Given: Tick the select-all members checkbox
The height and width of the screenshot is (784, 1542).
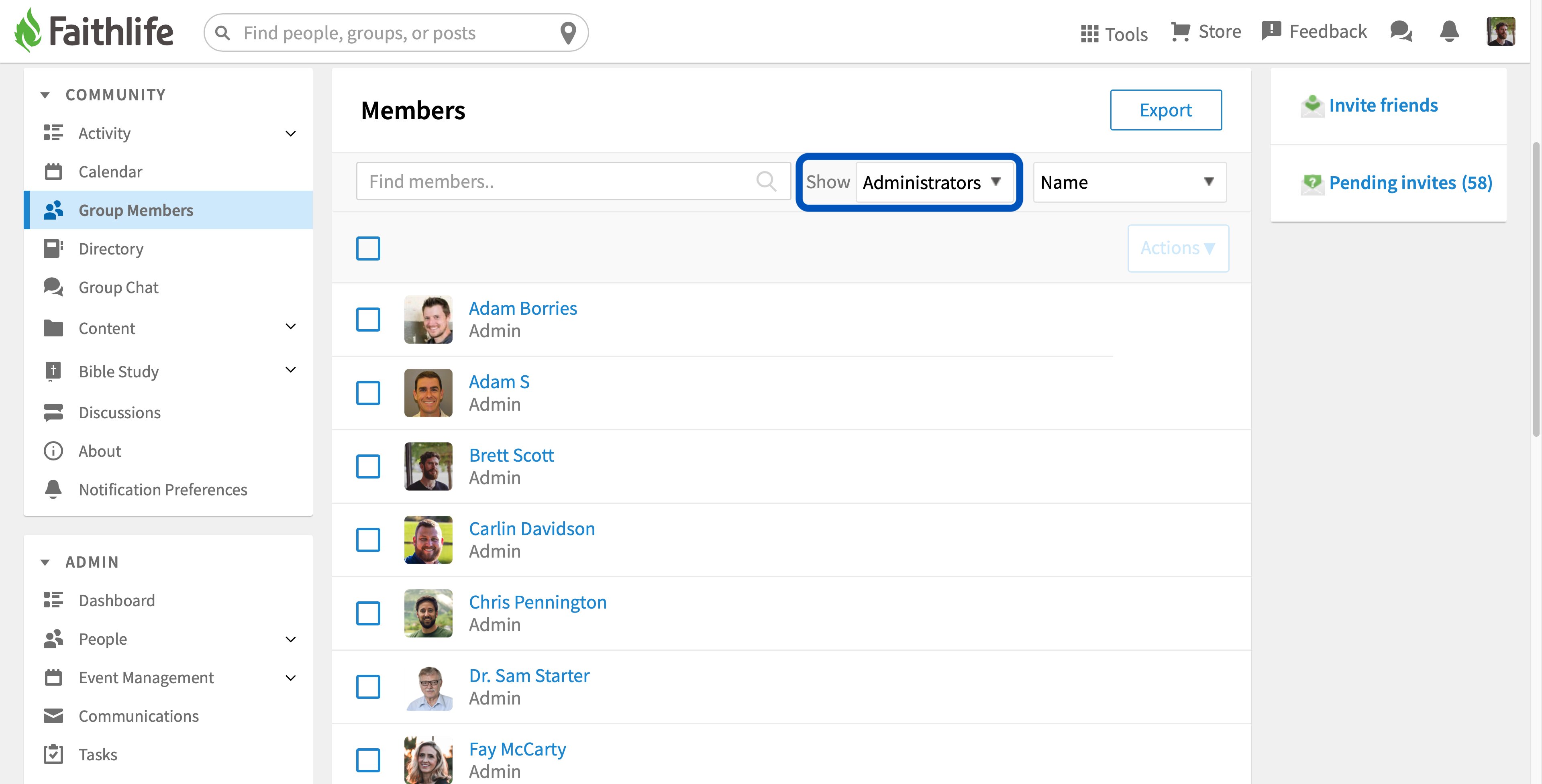Looking at the screenshot, I should pyautogui.click(x=368, y=248).
